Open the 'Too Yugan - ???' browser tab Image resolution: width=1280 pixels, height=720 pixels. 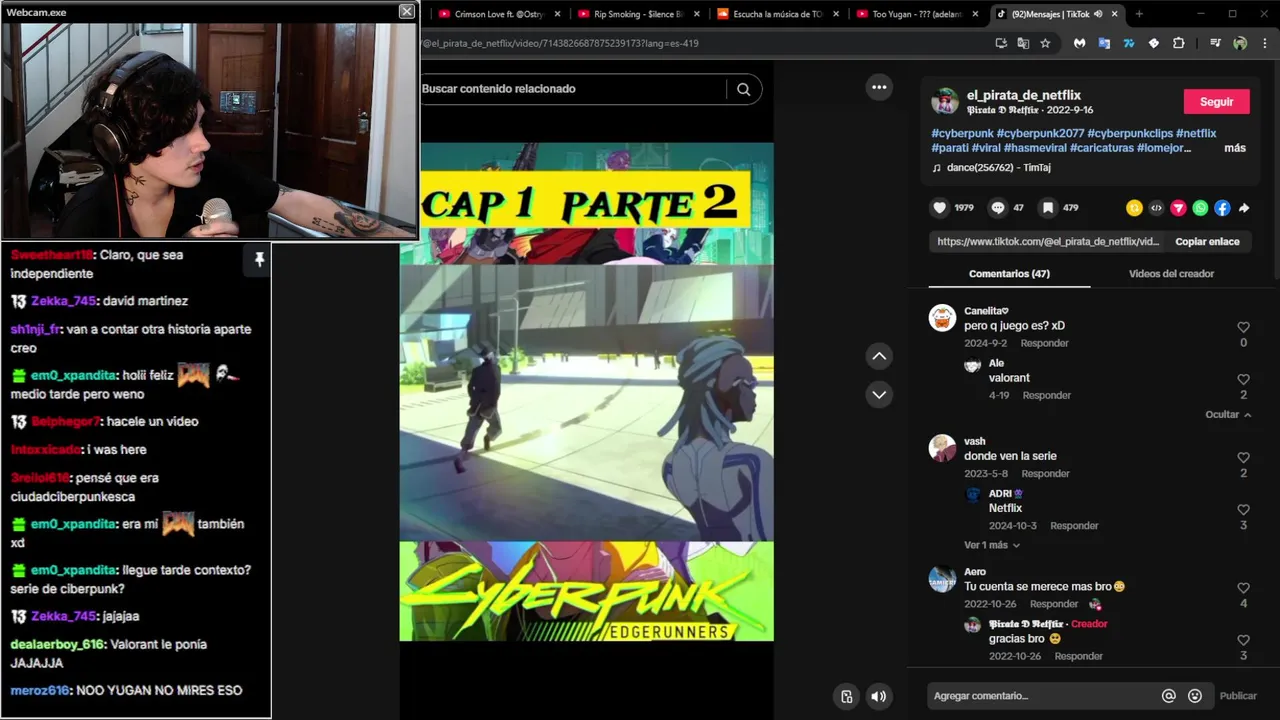(916, 14)
